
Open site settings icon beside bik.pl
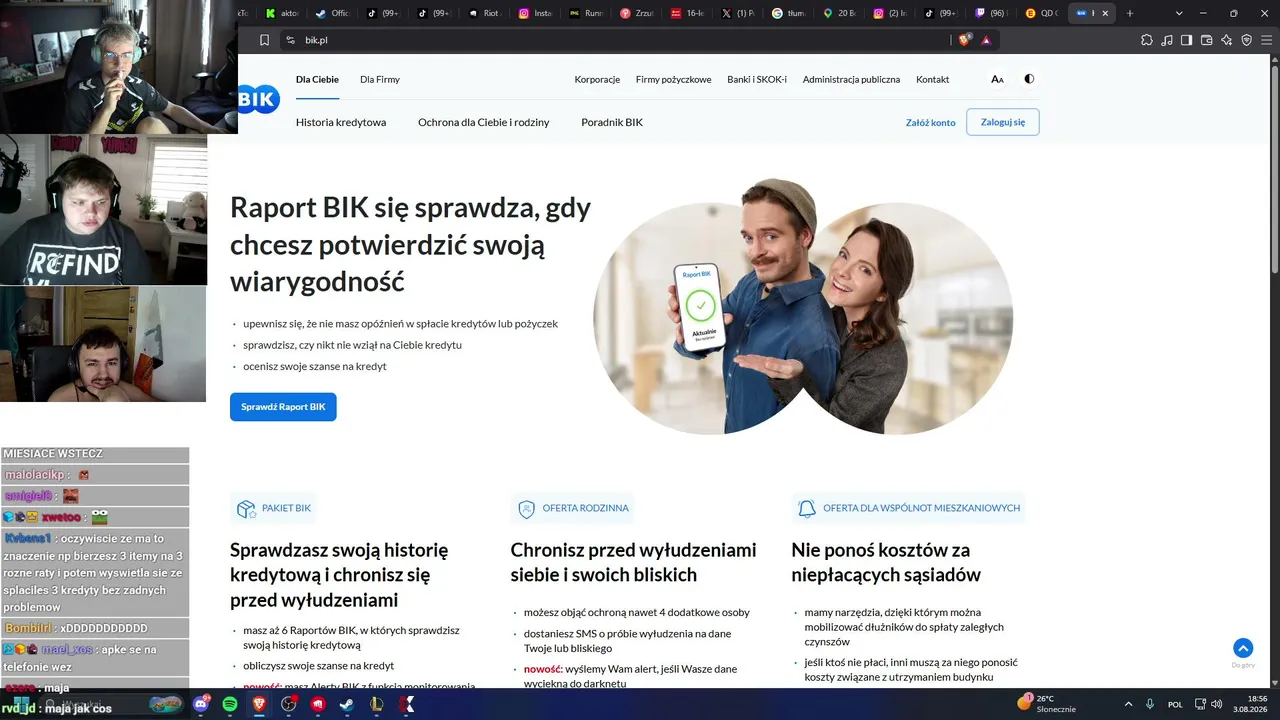coord(290,40)
